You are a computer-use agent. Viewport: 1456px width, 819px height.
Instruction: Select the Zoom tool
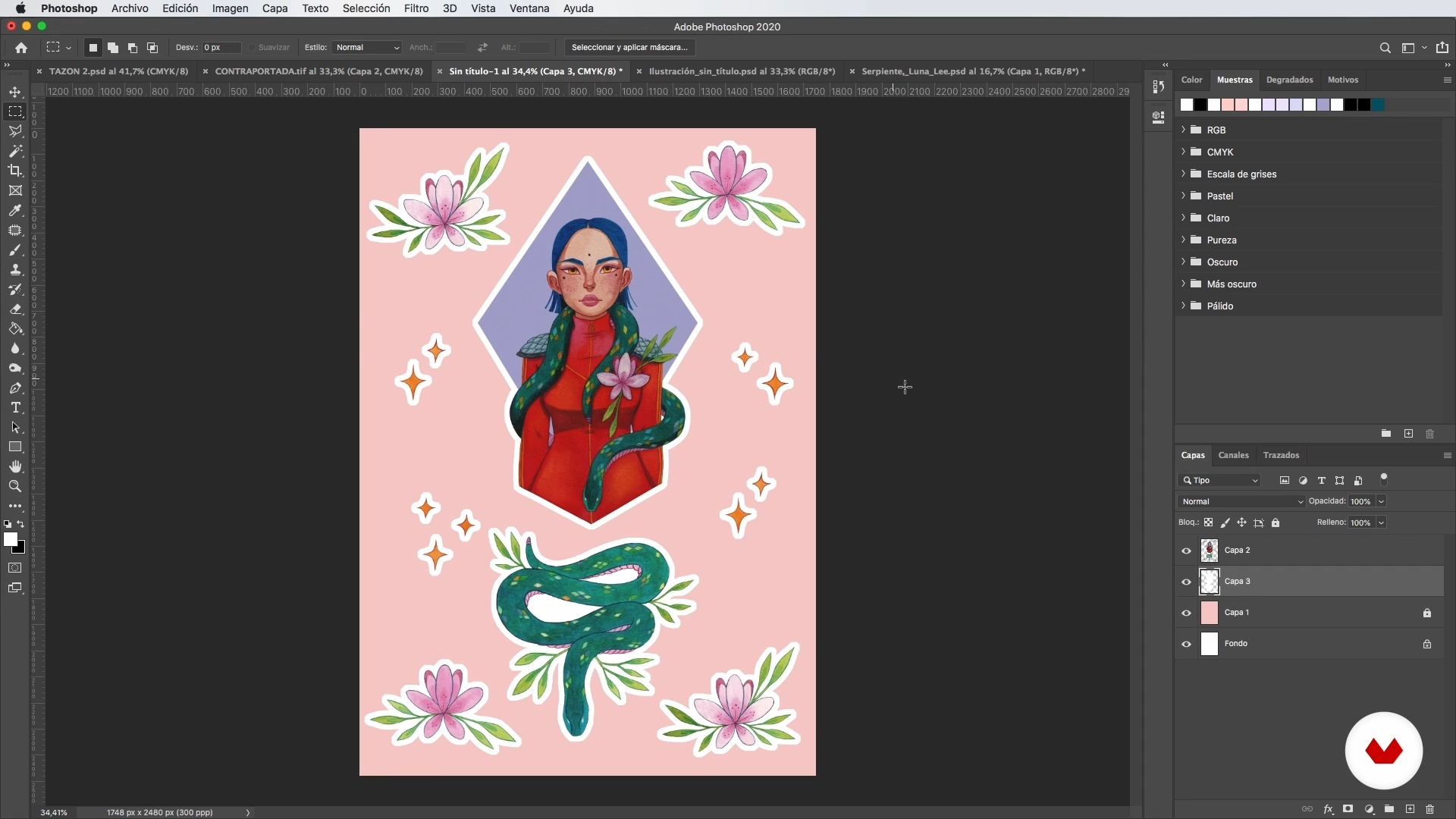pyautogui.click(x=15, y=486)
